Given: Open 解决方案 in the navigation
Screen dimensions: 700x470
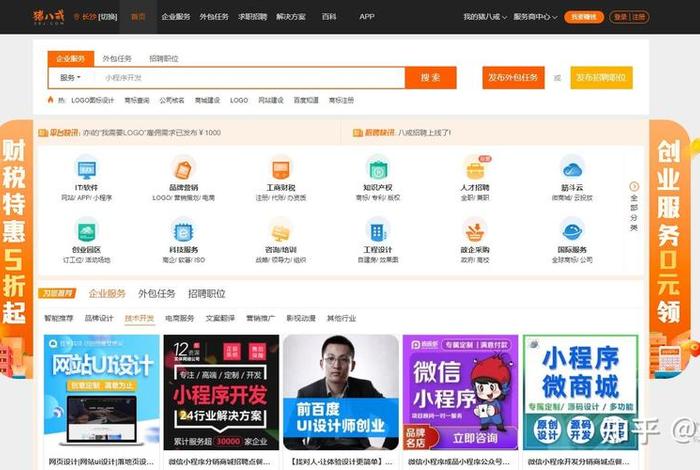Looking at the screenshot, I should [291, 17].
